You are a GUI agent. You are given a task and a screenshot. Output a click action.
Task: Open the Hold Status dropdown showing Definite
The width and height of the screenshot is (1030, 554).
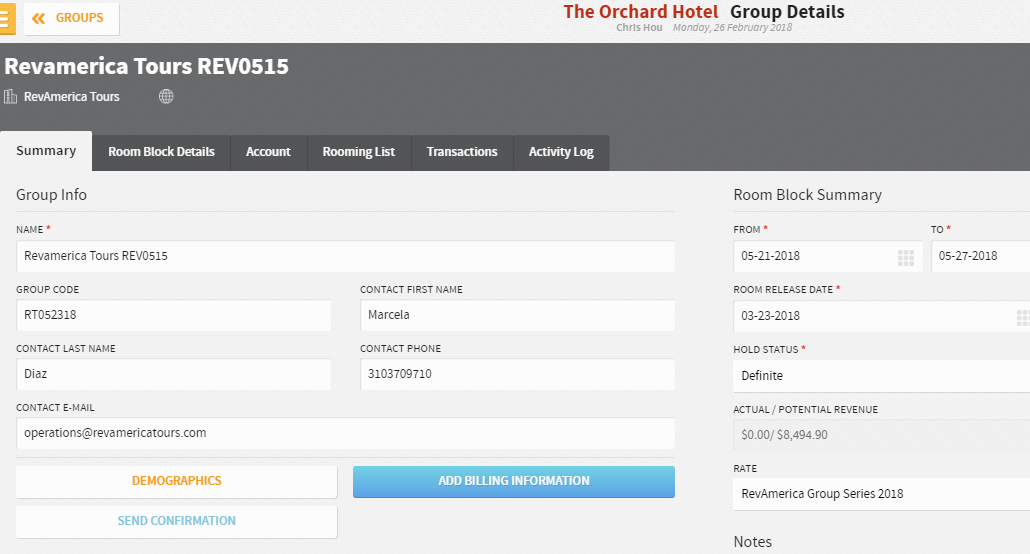(882, 376)
